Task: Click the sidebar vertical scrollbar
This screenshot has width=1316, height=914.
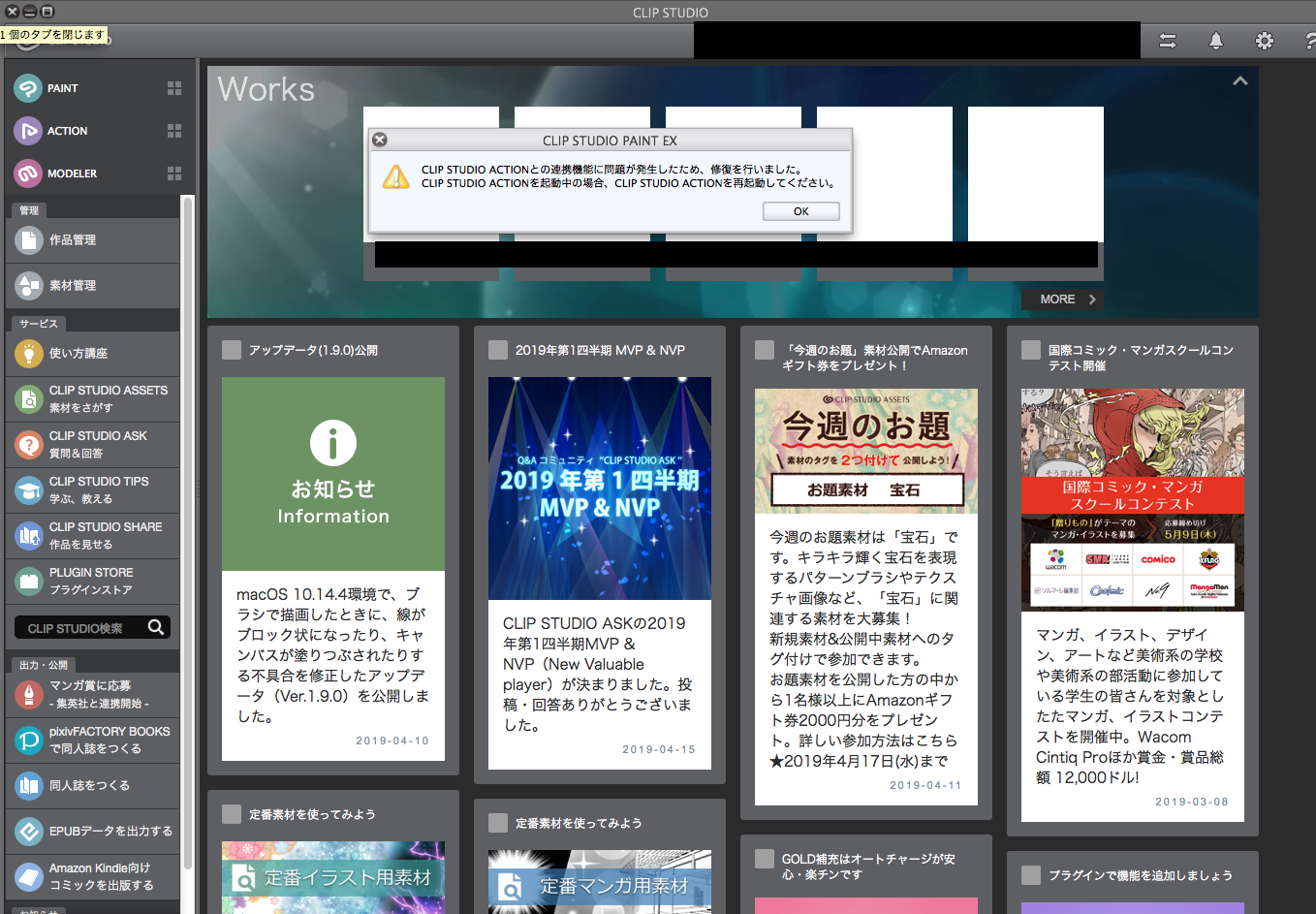Action: pyautogui.click(x=188, y=485)
